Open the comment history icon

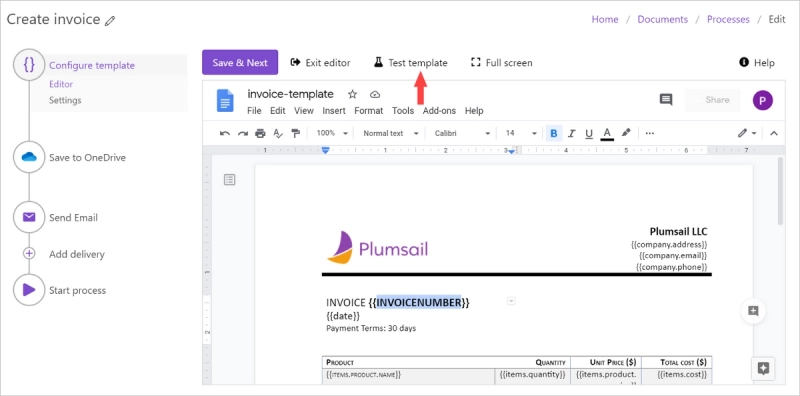tap(666, 100)
